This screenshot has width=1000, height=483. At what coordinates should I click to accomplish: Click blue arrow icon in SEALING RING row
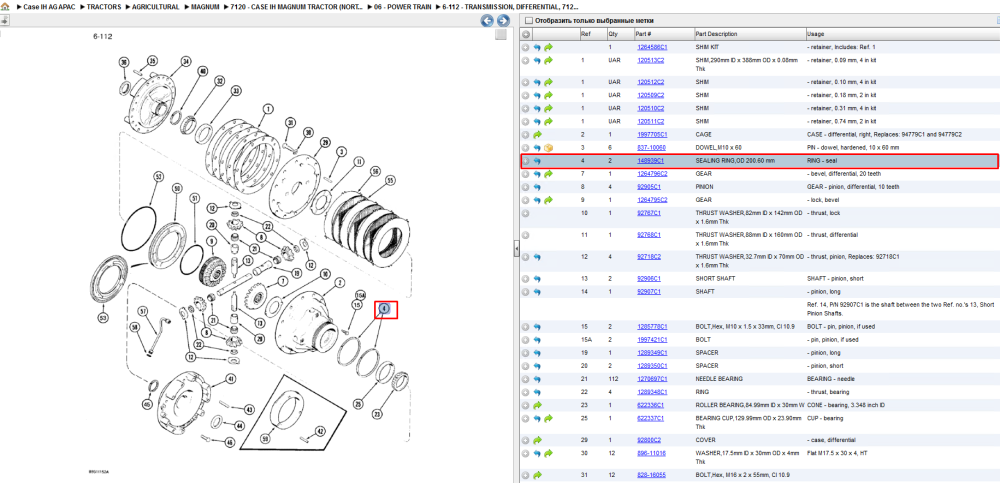pos(537,161)
